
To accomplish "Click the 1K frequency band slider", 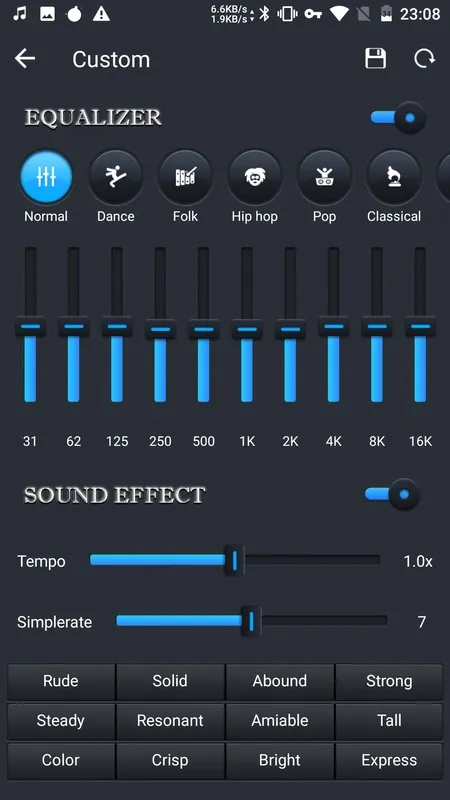I will [x=247, y=325].
